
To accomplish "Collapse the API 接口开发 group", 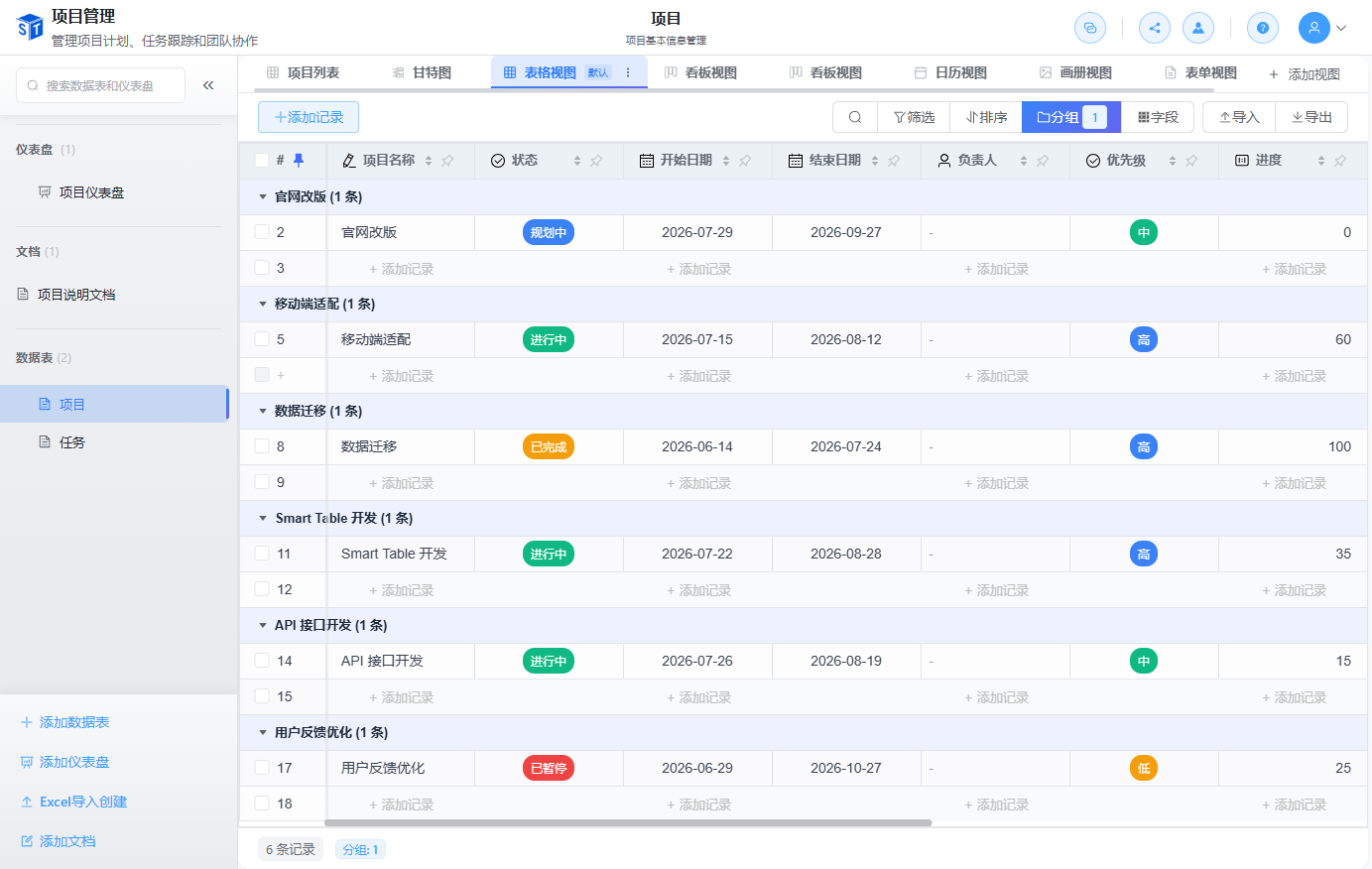I will tap(263, 625).
